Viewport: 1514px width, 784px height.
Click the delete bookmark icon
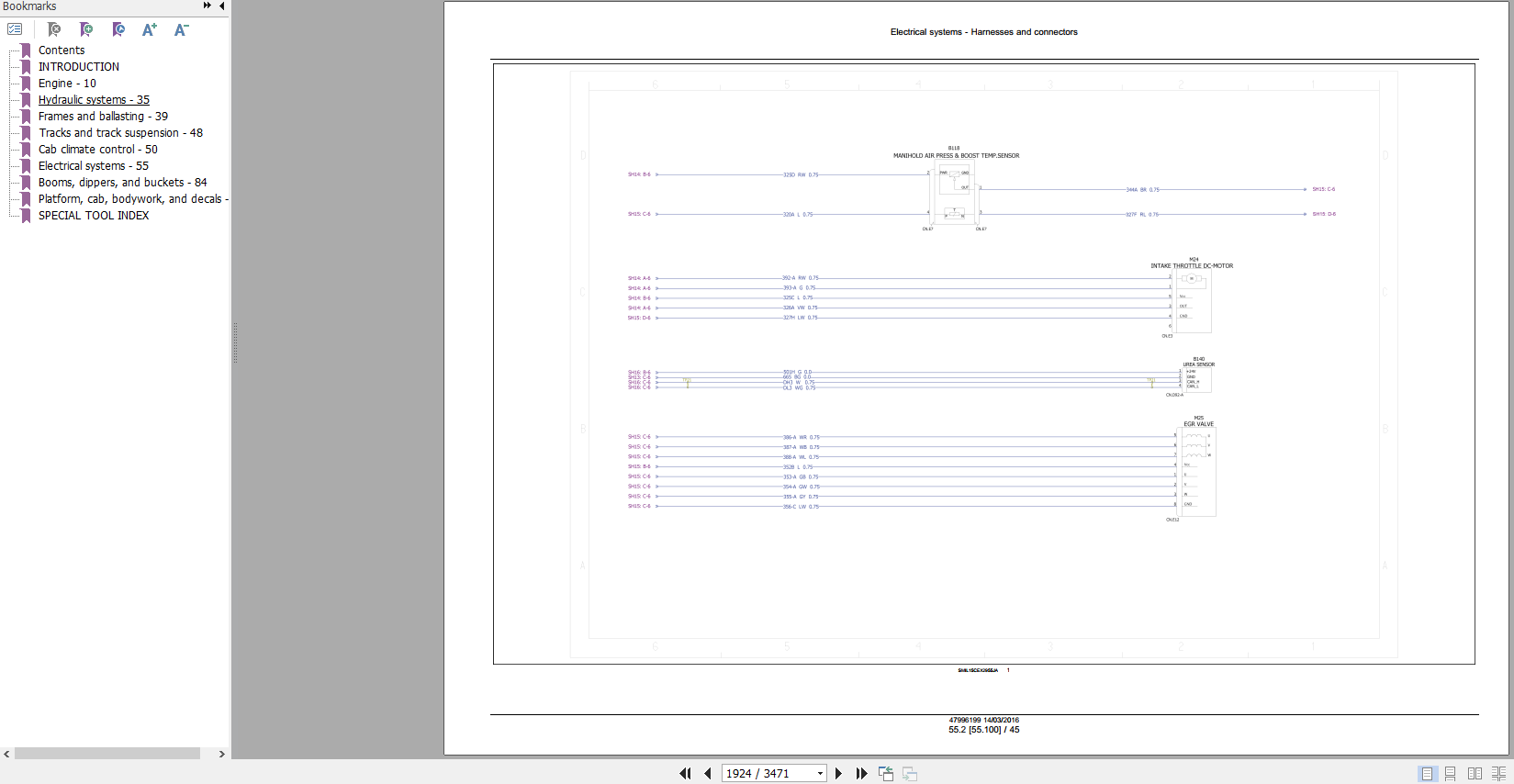click(54, 29)
